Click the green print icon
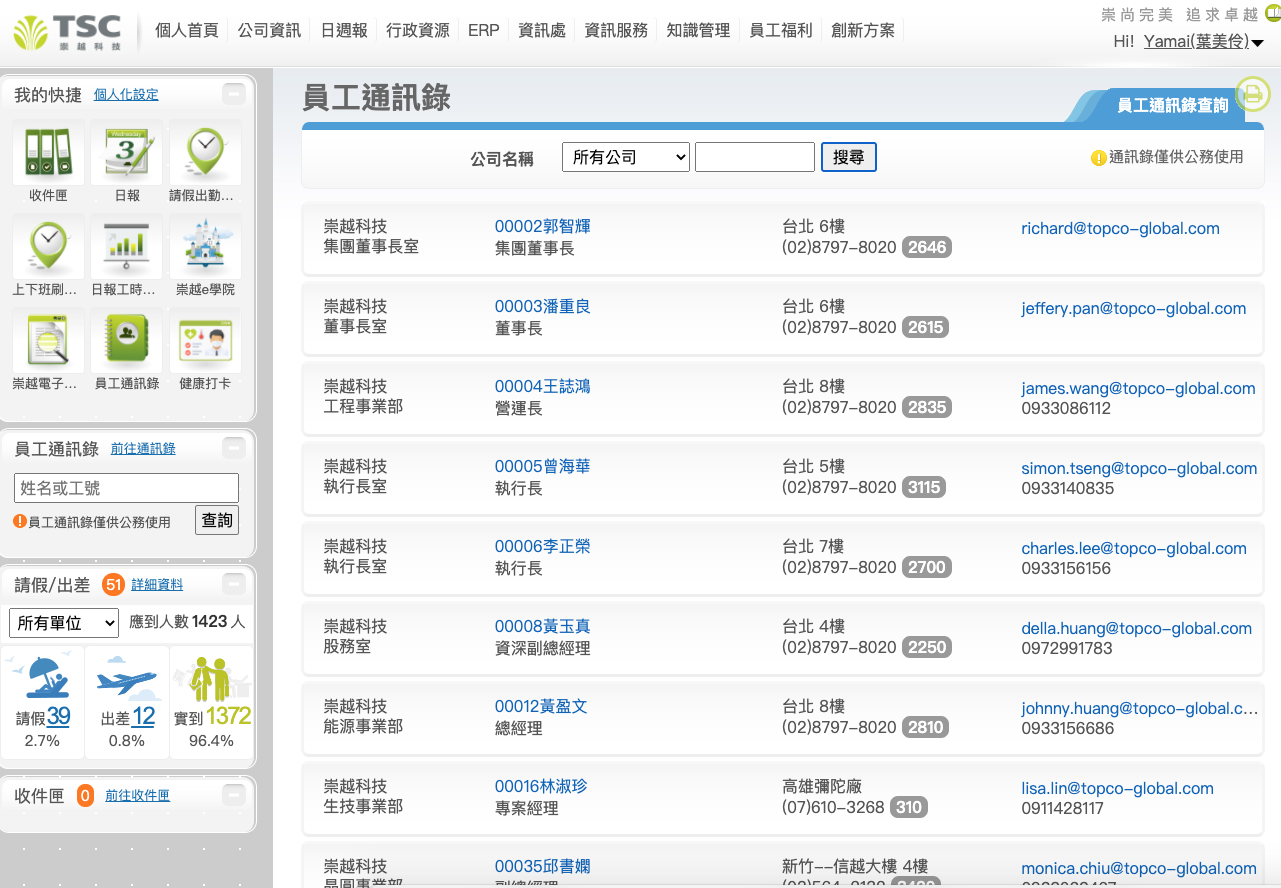This screenshot has height=888, width=1281. [1252, 95]
